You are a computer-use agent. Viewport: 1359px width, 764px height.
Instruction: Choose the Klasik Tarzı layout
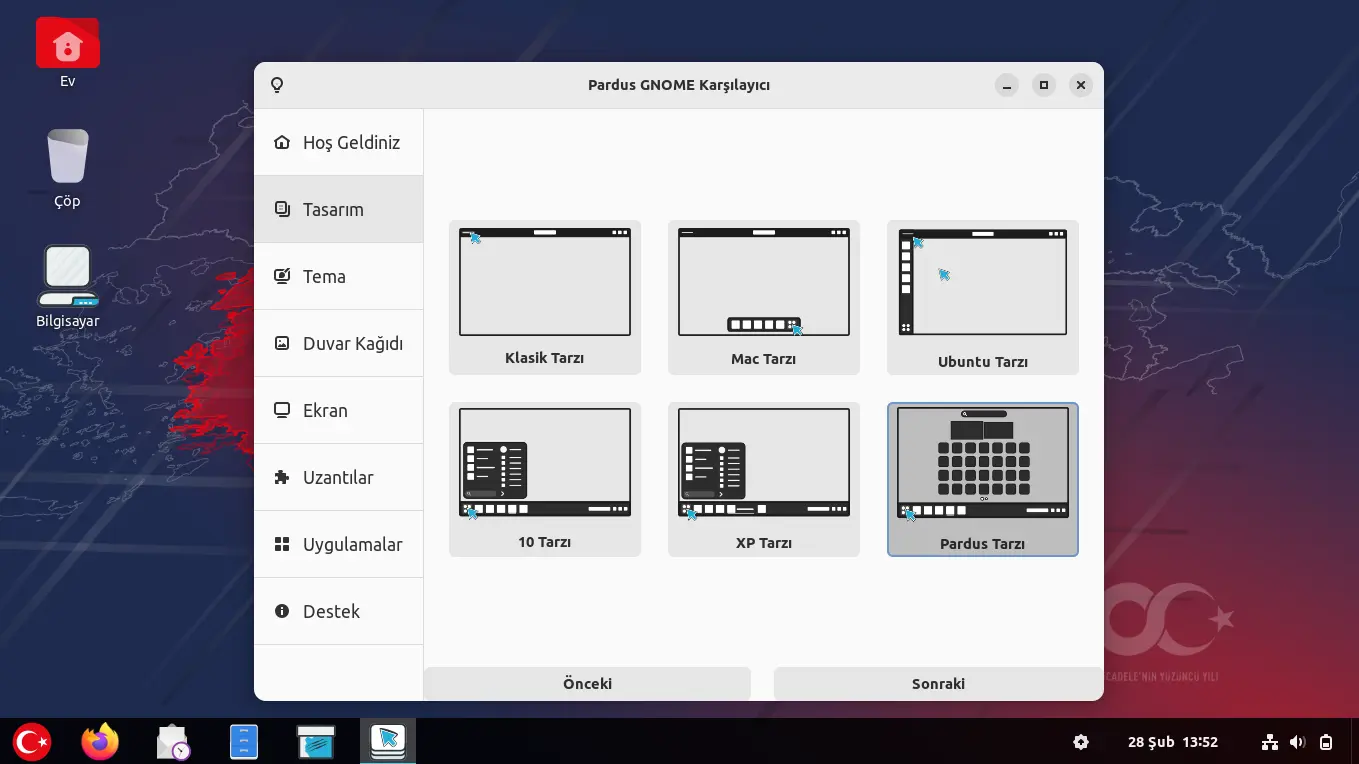(x=545, y=297)
